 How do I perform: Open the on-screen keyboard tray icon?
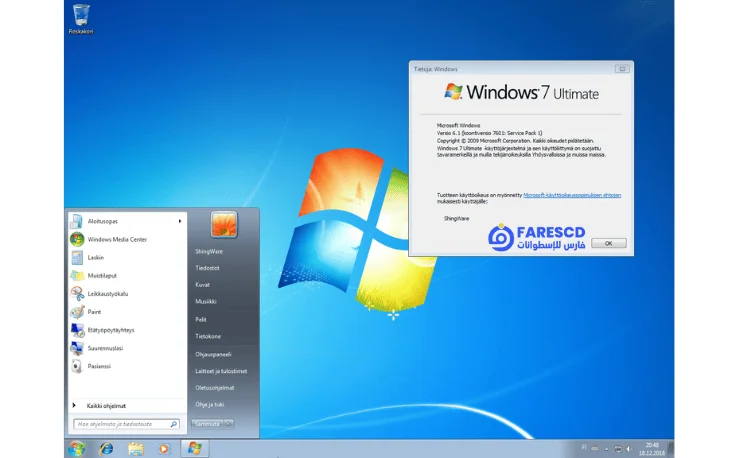(x=595, y=449)
